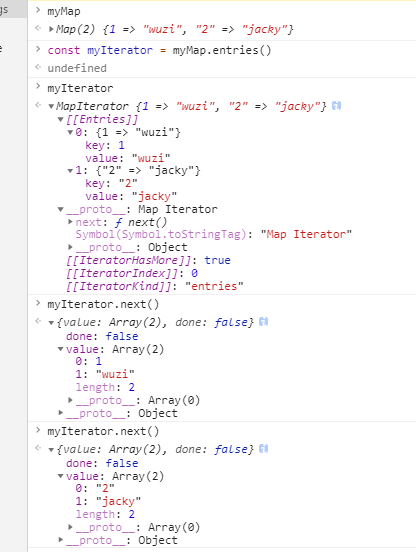416x552 pixels.
Task: Expand the Map(2) object output
Action: pyautogui.click(x=51, y=29)
